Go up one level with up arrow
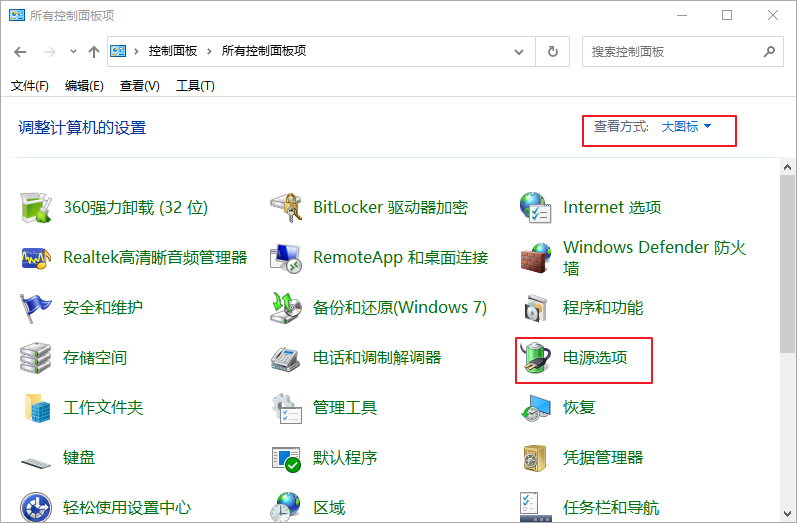The height and width of the screenshot is (523, 797). coord(94,51)
